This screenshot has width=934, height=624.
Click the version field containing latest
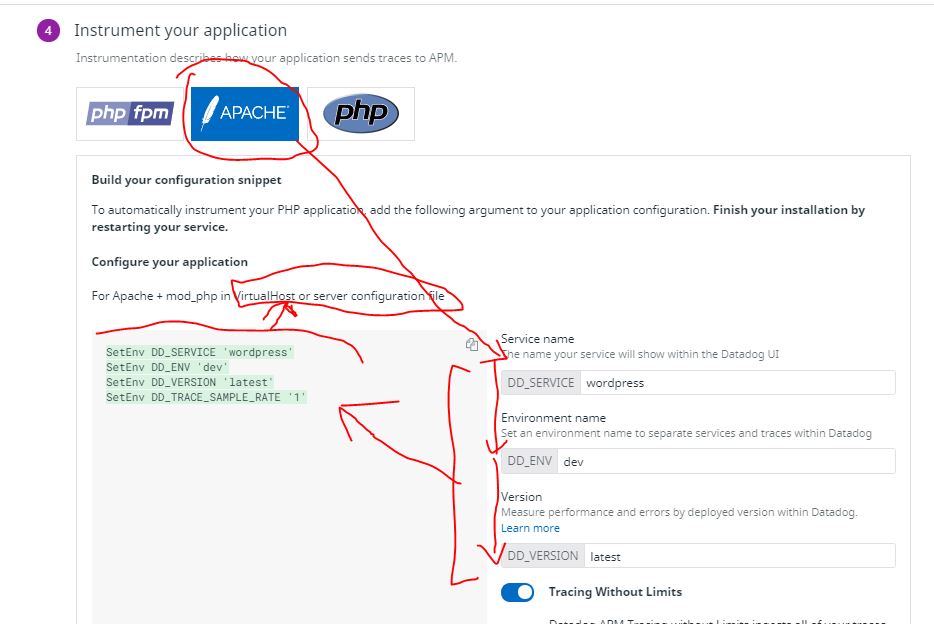pyautogui.click(x=738, y=556)
